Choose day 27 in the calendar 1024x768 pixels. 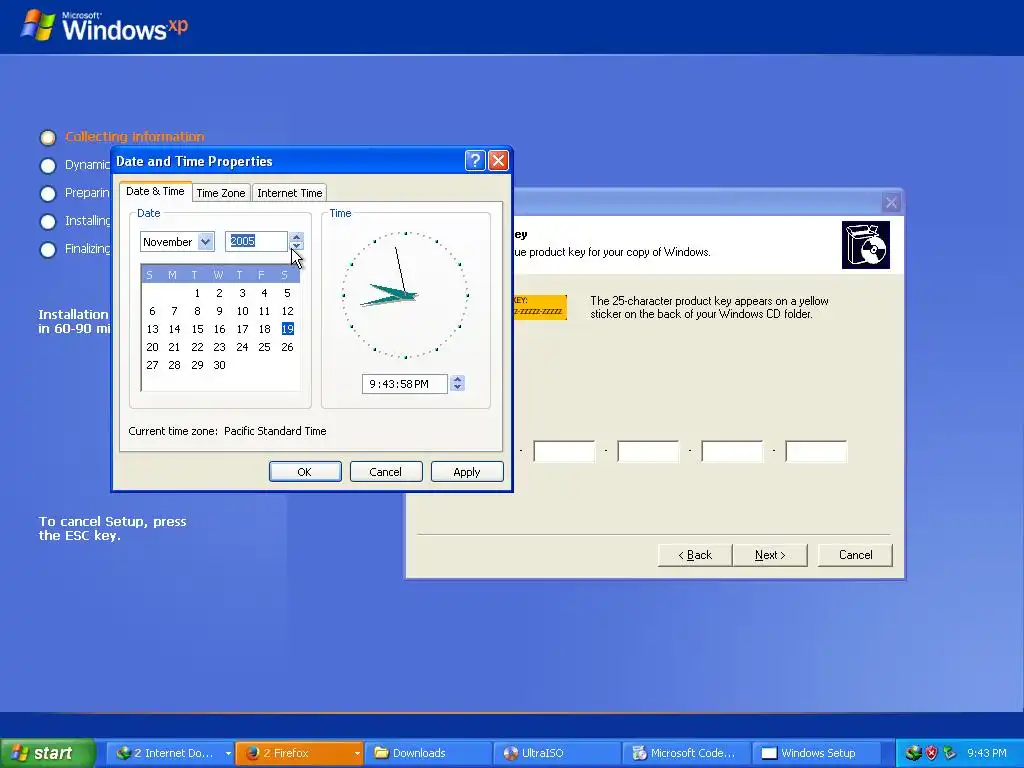152,365
